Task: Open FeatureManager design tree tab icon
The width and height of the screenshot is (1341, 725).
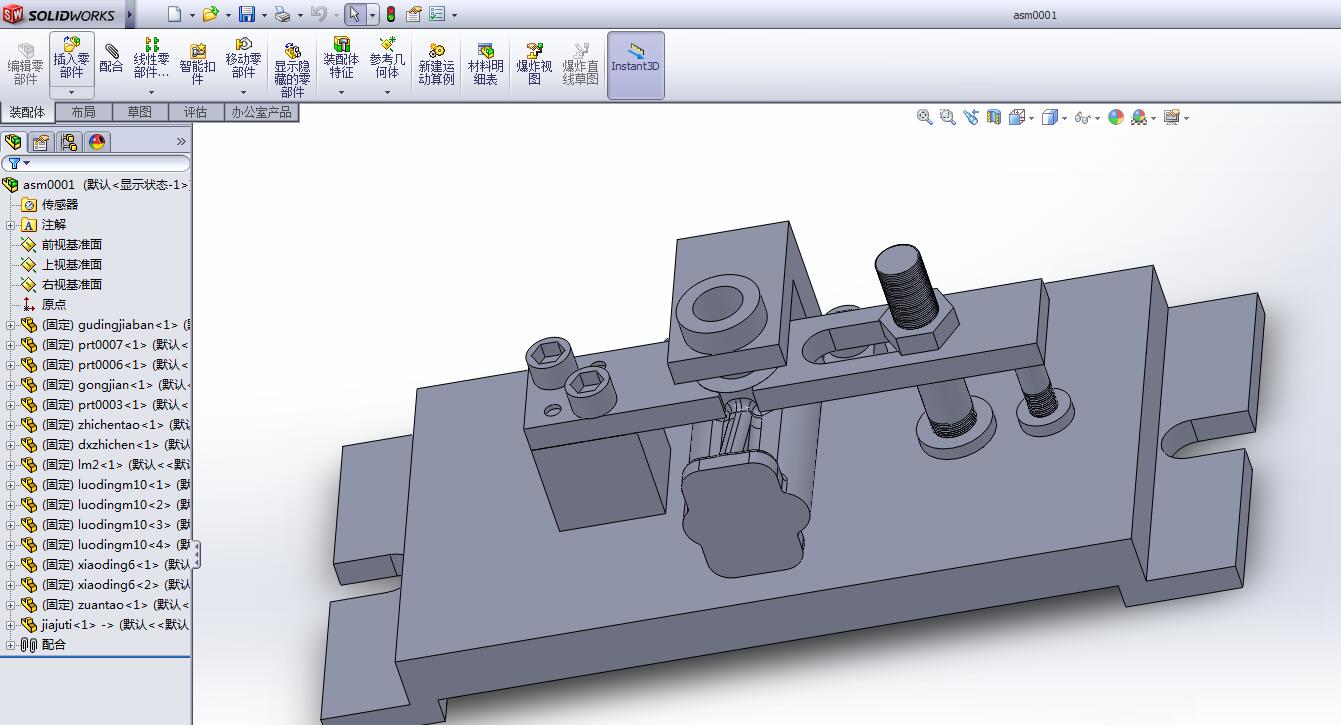Action: coord(13,142)
